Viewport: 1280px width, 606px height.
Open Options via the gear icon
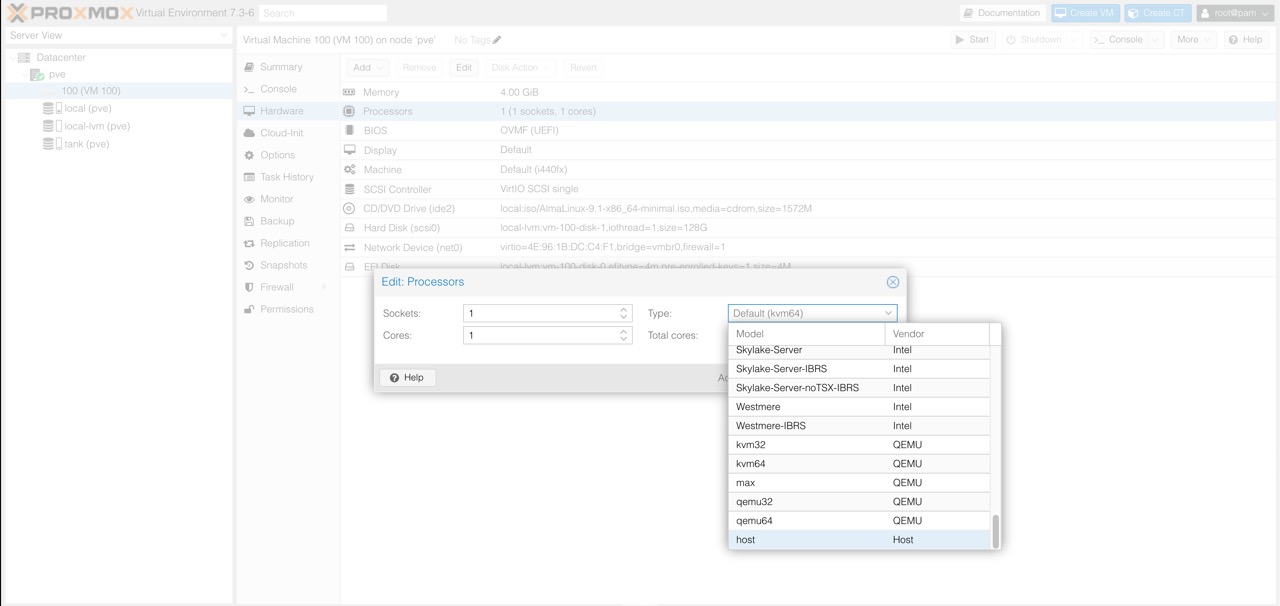[x=250, y=155]
